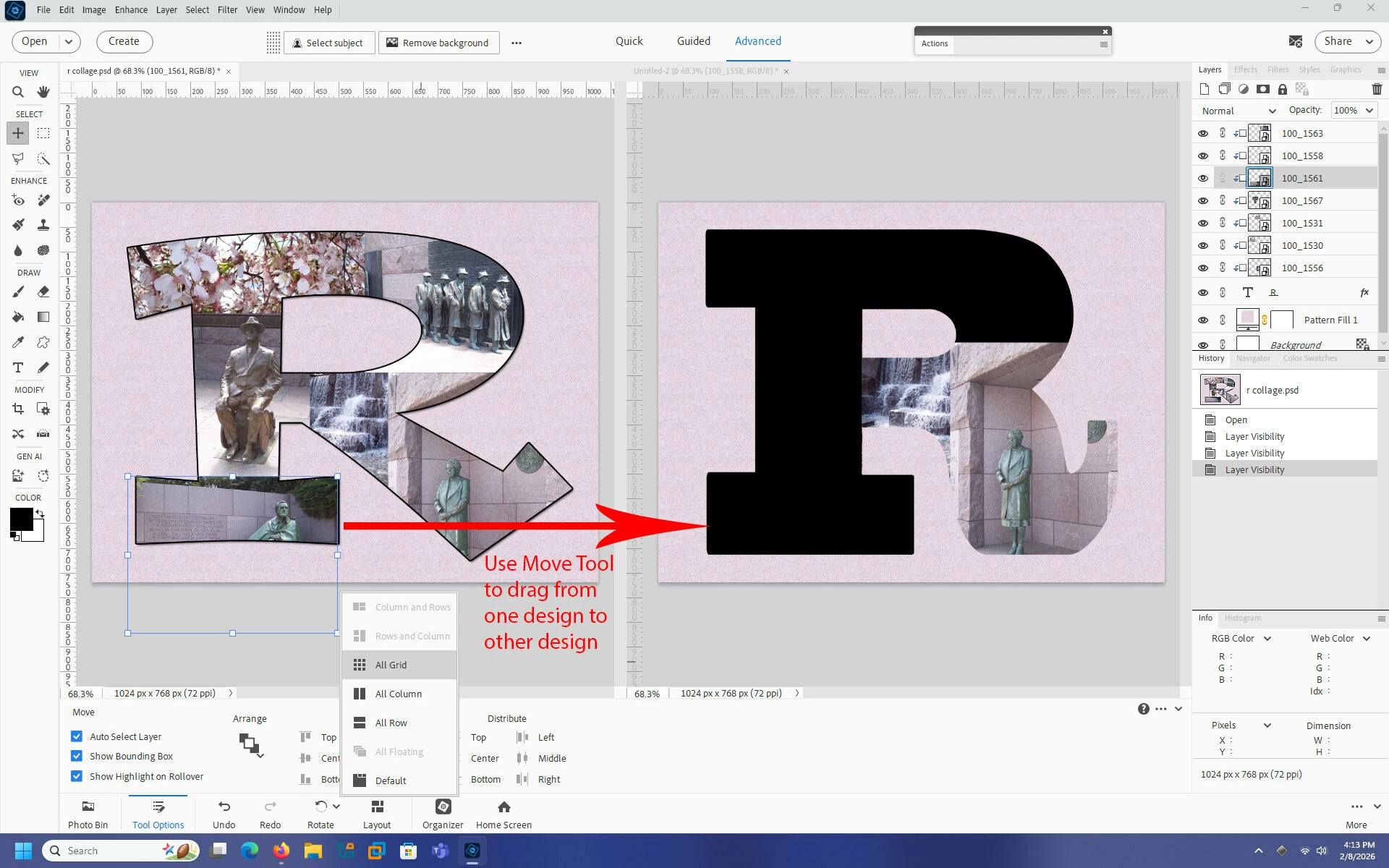Screen dimensions: 1389x868
Task: Select the Horizontal Type tool
Action: (18, 367)
